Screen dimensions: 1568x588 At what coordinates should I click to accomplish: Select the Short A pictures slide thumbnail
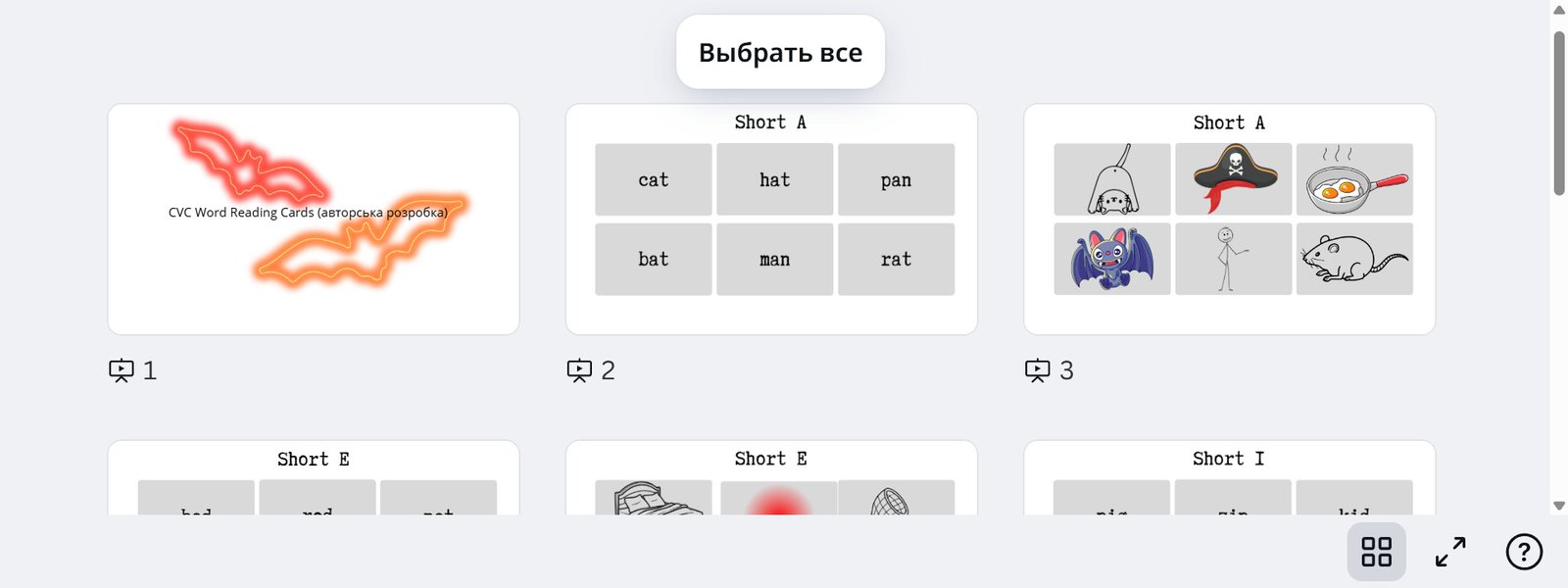point(1230,220)
